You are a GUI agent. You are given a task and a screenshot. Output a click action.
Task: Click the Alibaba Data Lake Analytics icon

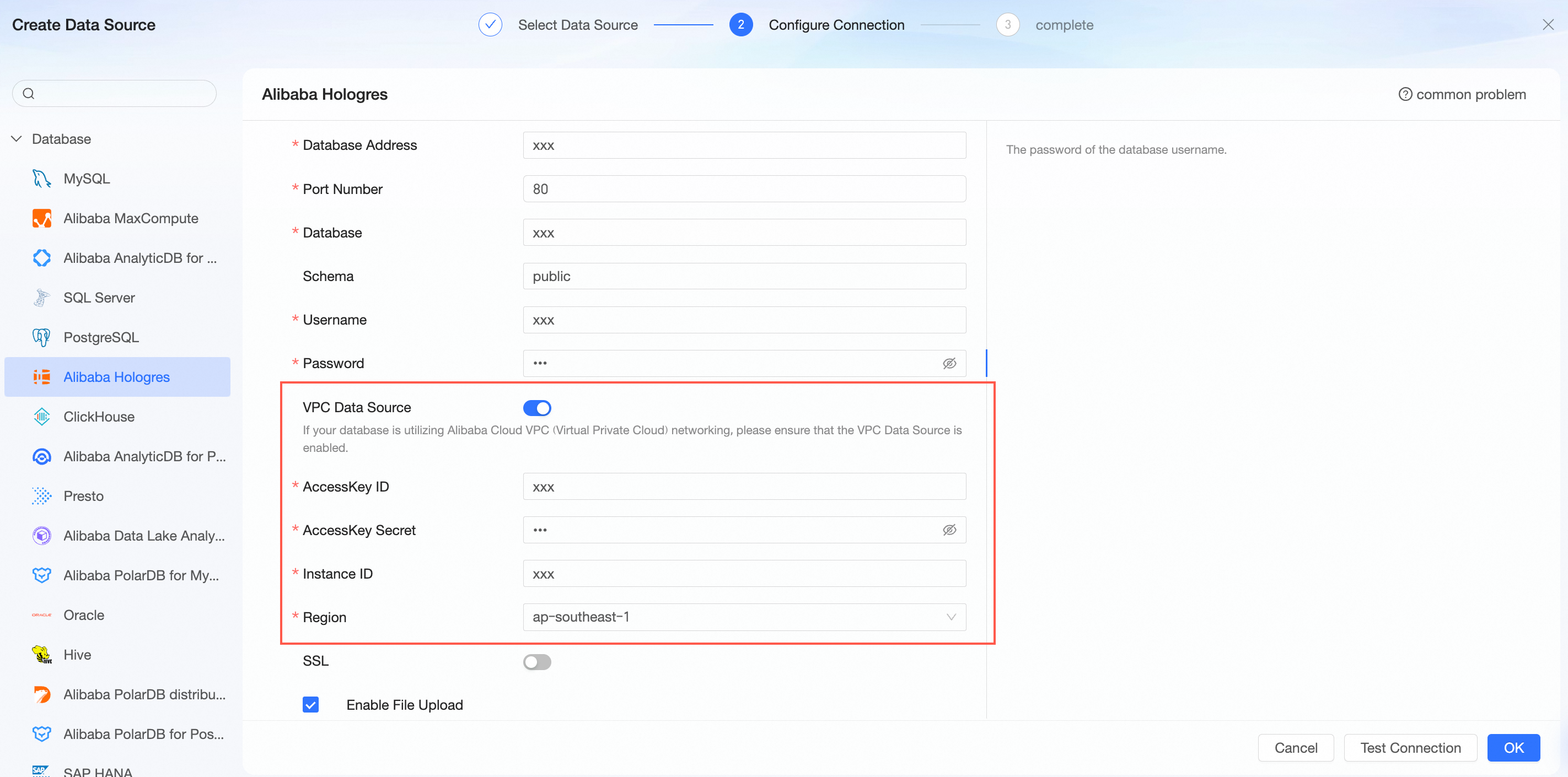click(x=41, y=536)
